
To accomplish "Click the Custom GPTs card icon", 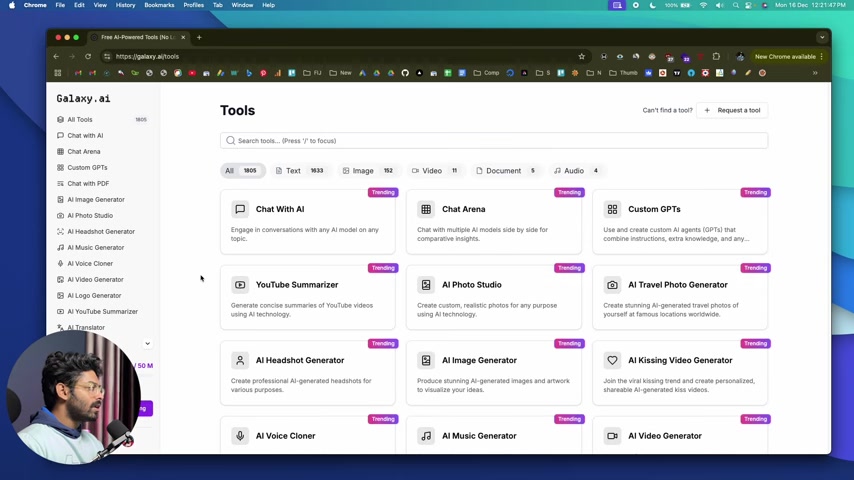I will [x=612, y=209].
